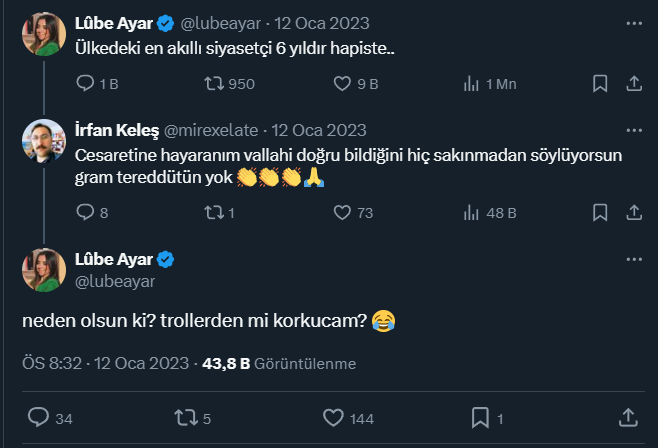This screenshot has height=448, width=658.
Task: Retweet İrfan Keleş's reply
Action: (213, 212)
